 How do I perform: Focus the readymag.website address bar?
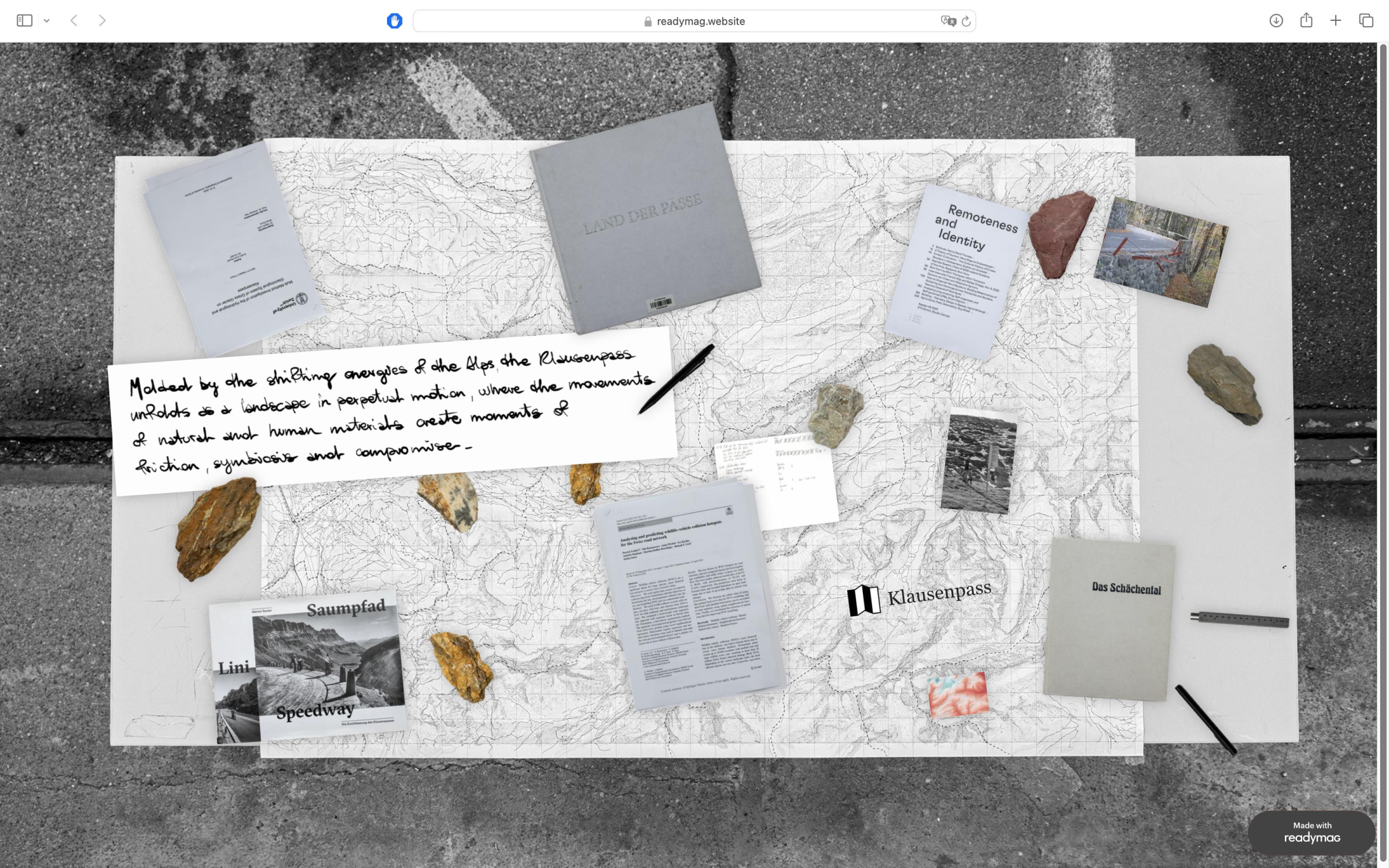pos(694,21)
